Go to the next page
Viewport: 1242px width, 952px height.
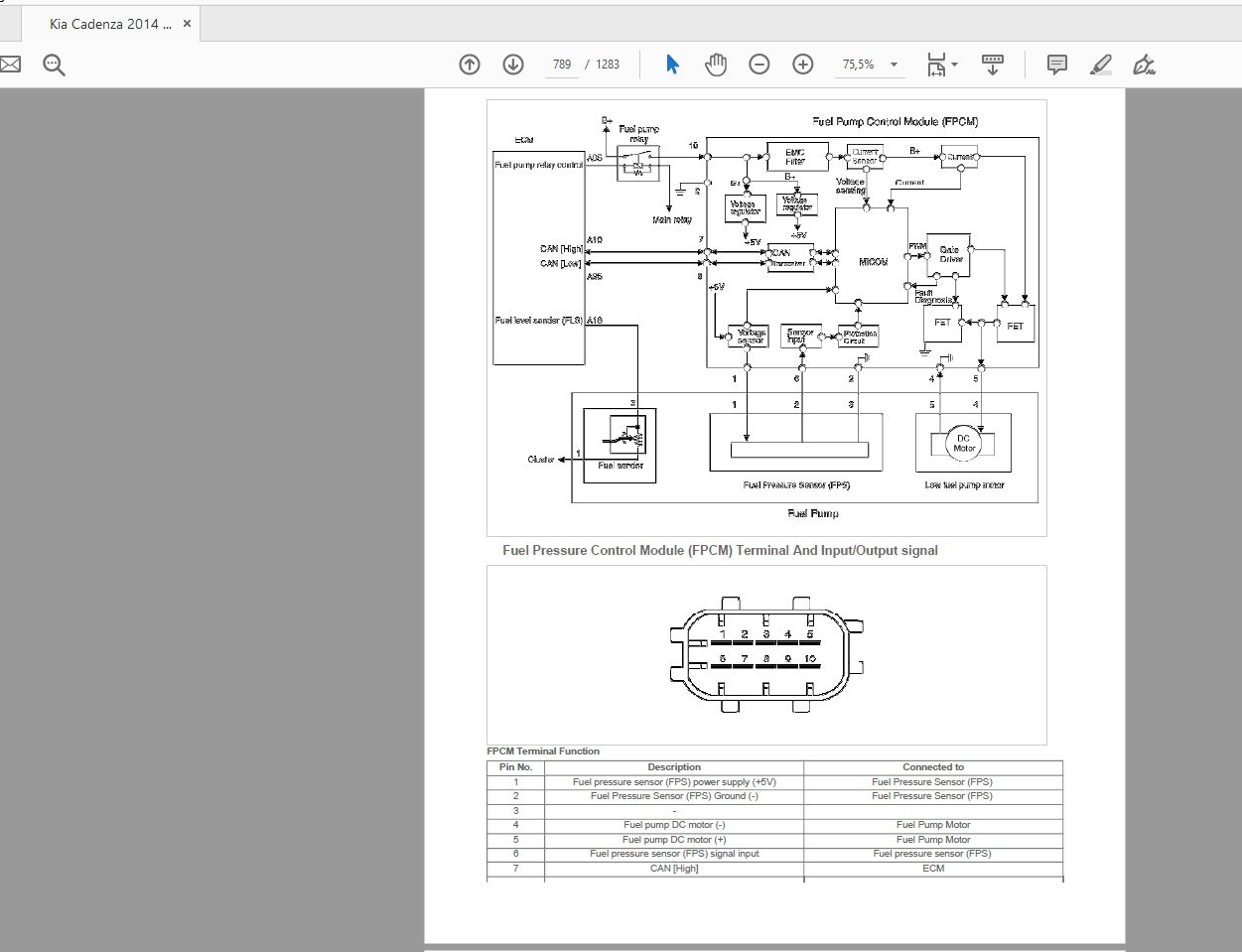512,64
